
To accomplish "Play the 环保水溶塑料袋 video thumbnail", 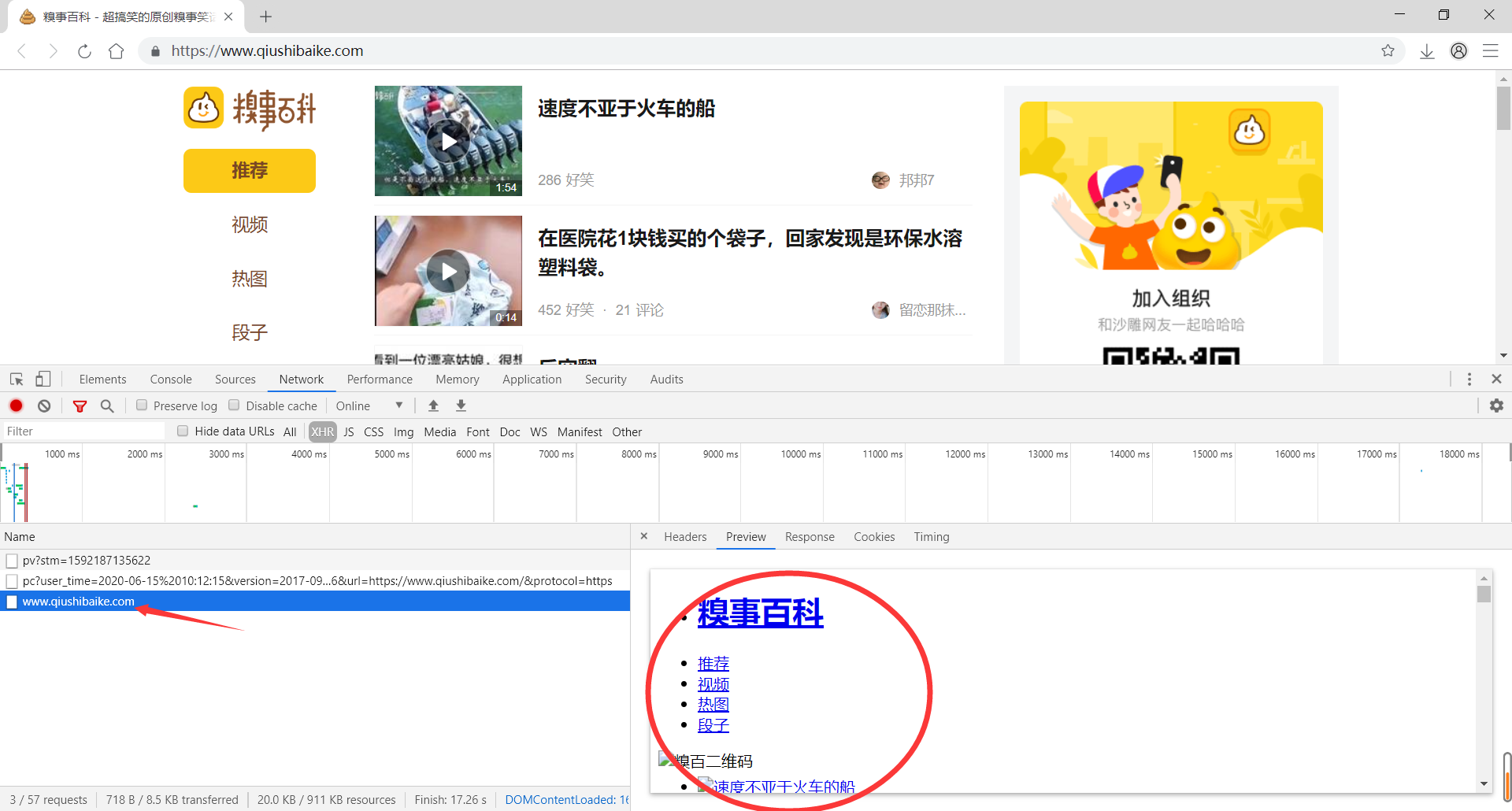I will tap(448, 271).
